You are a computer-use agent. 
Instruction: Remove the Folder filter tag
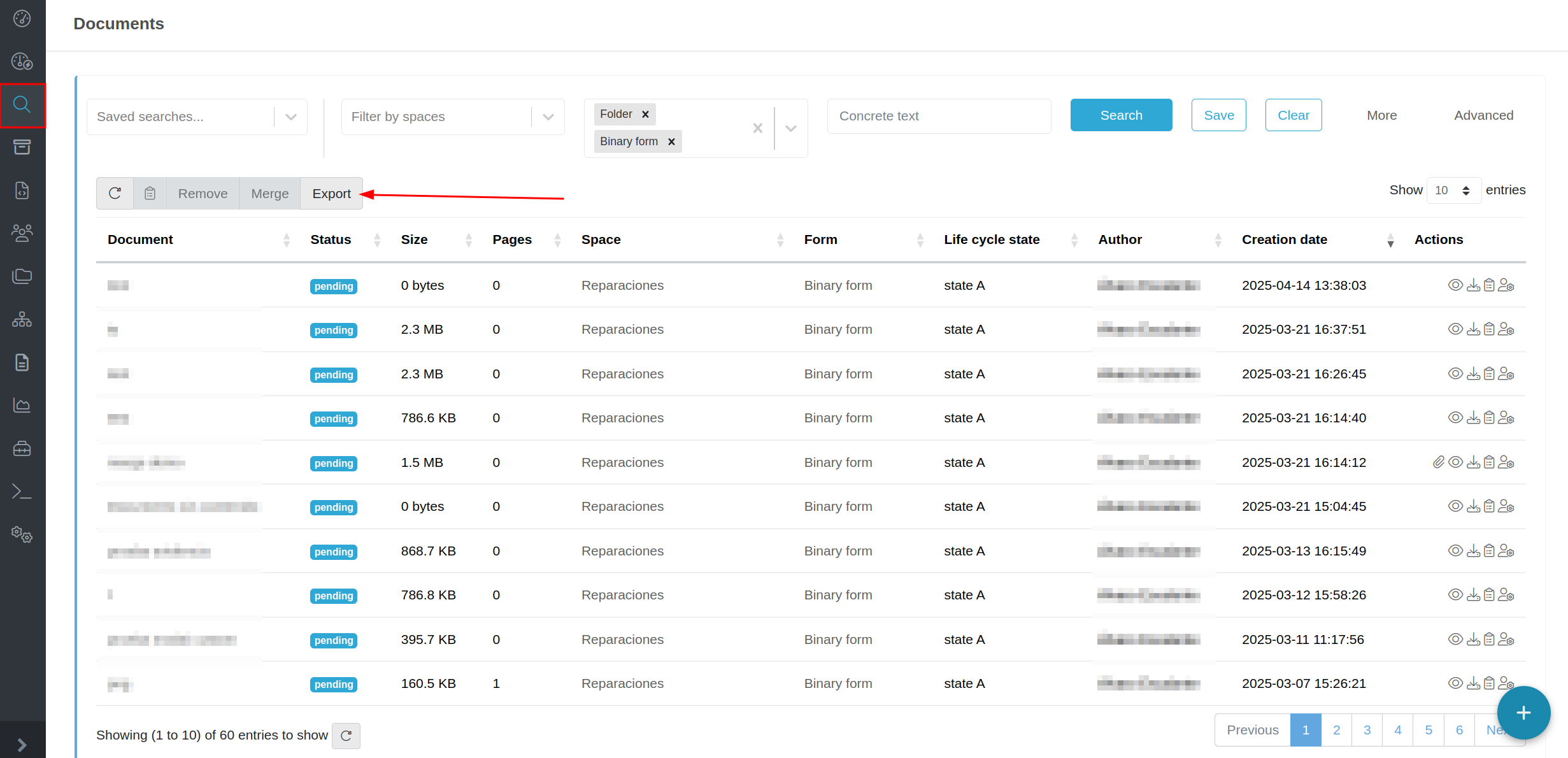(x=645, y=114)
